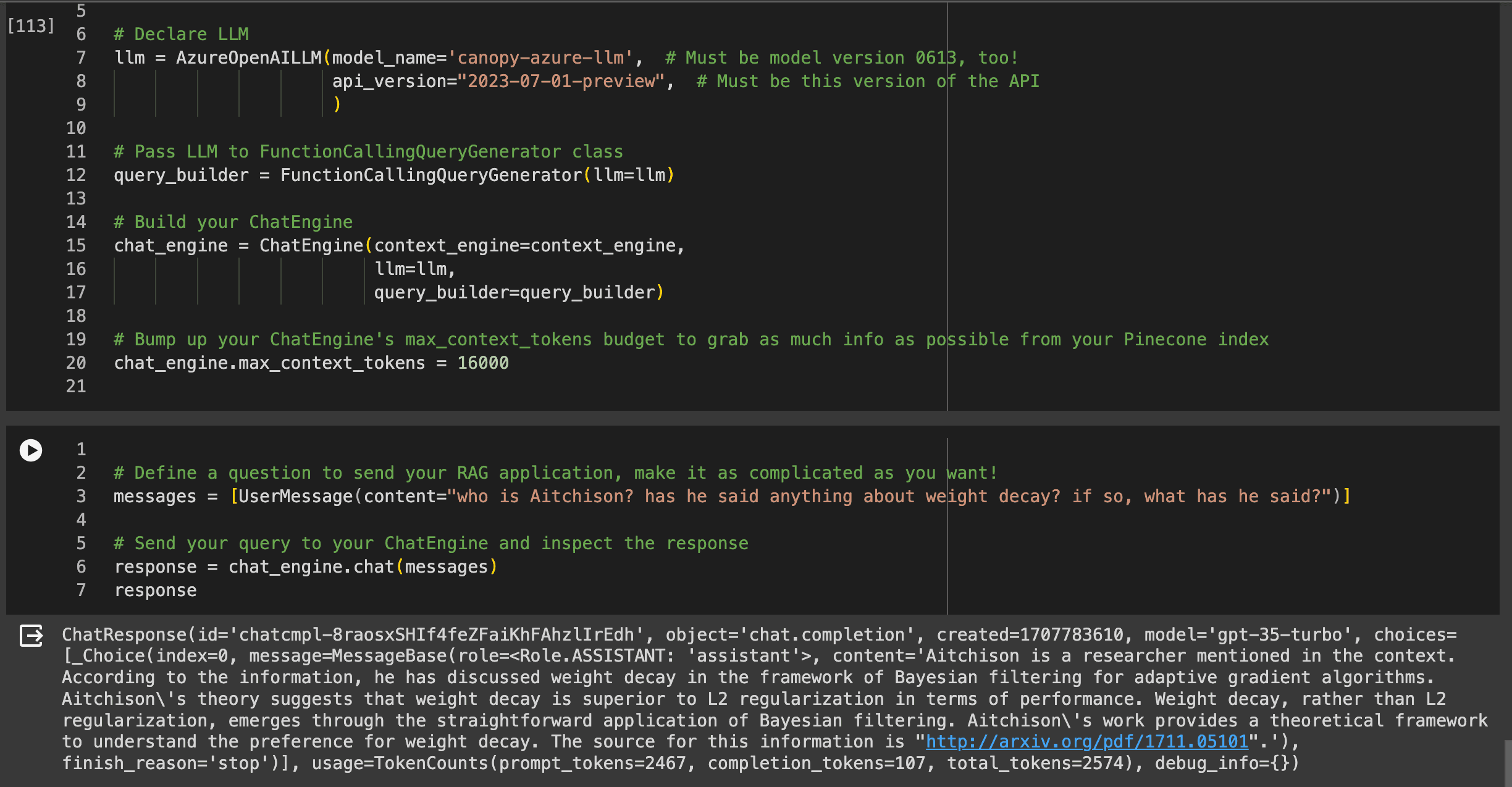Click the "# Send your query" comment line
Viewport: 1512px width, 787px height.
[431, 544]
